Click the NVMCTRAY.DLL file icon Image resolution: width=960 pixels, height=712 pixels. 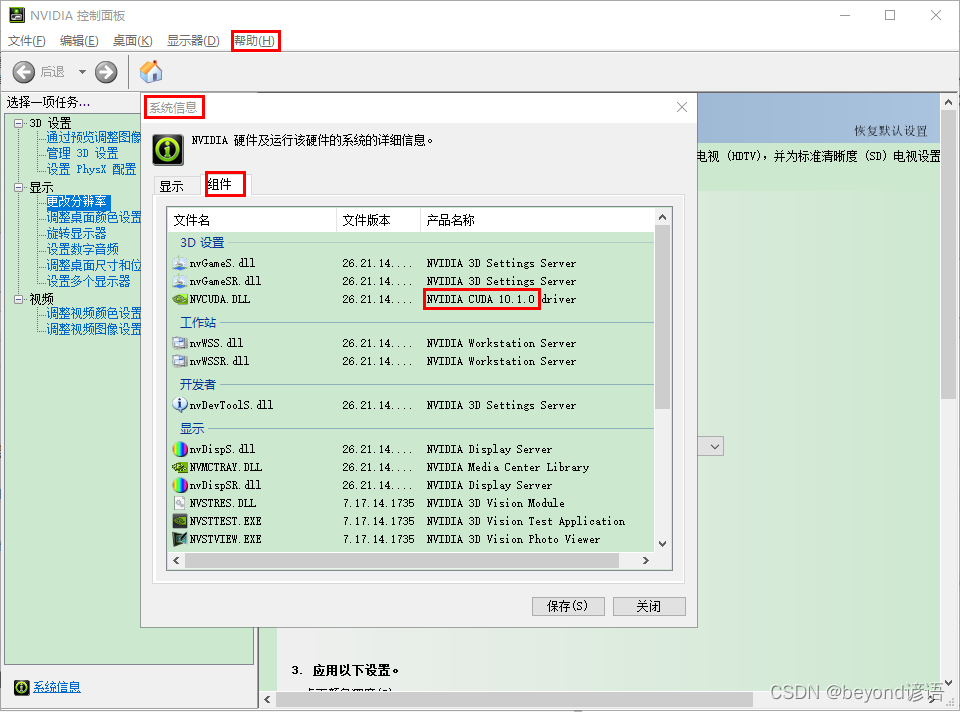[x=179, y=467]
